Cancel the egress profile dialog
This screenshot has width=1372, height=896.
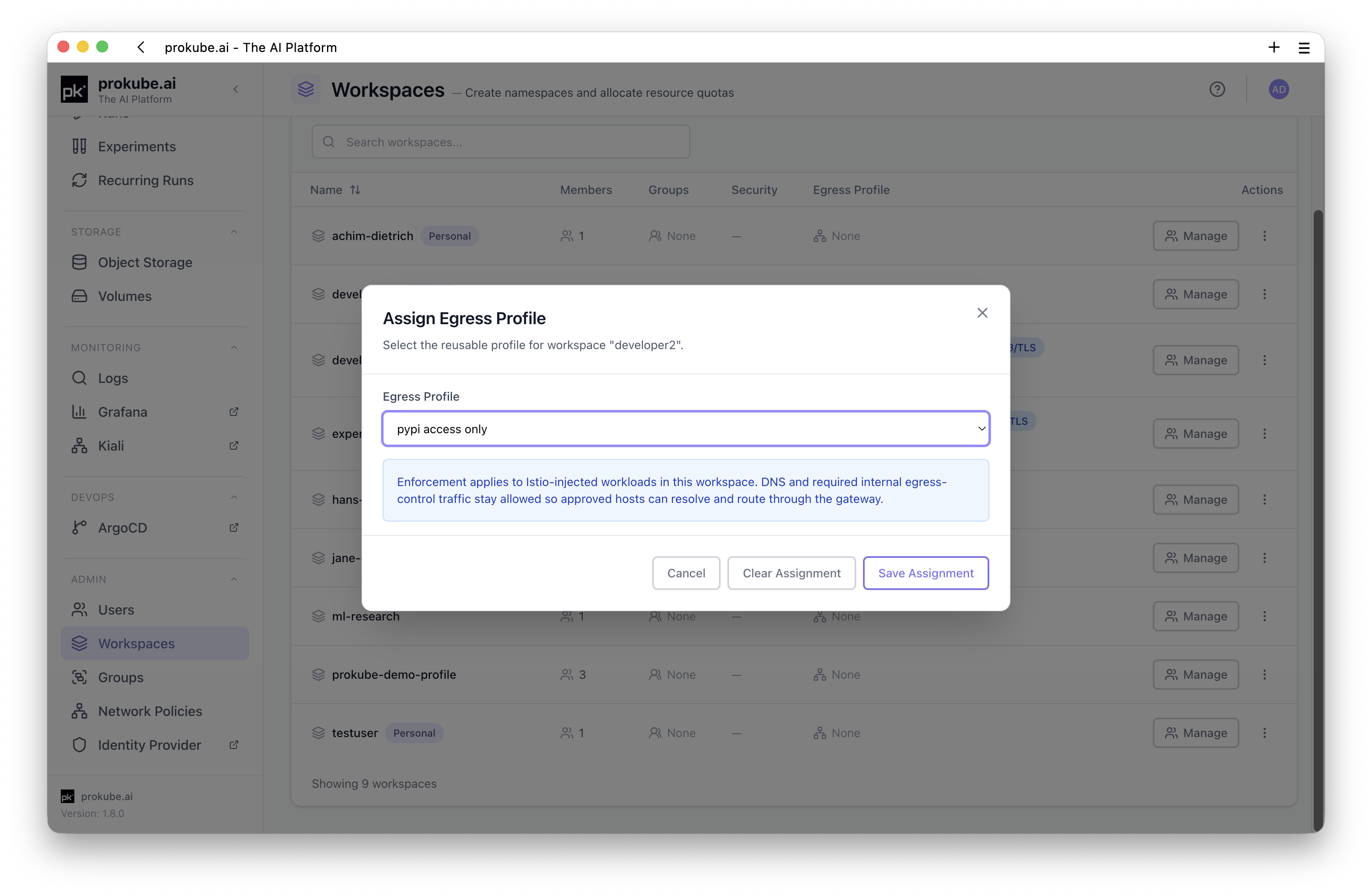[x=686, y=573]
